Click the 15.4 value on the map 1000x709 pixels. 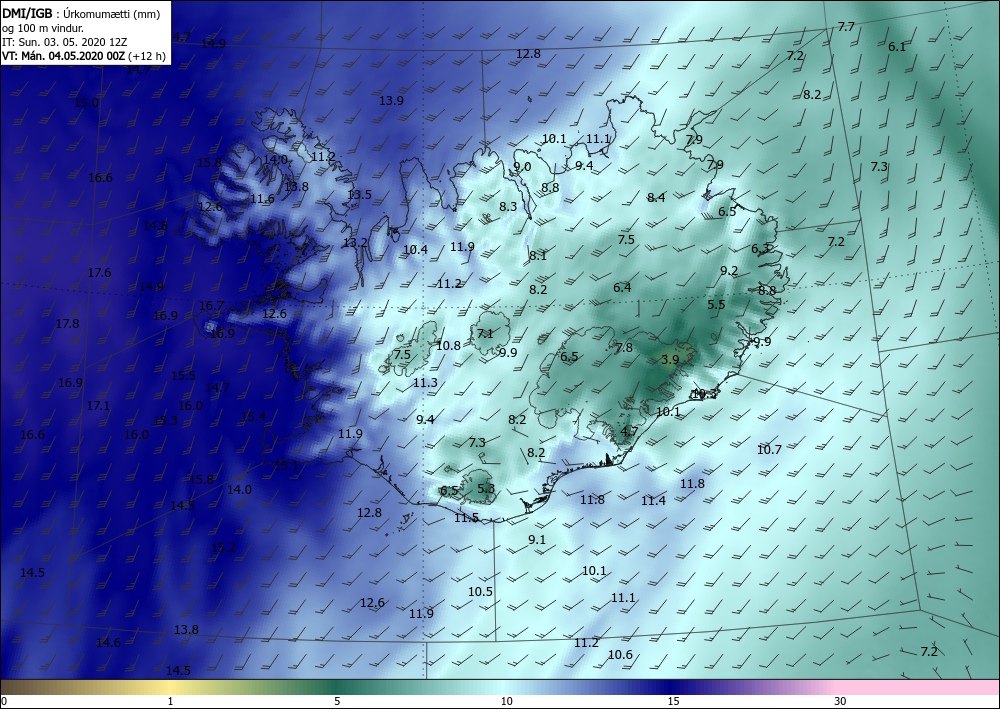tap(253, 416)
